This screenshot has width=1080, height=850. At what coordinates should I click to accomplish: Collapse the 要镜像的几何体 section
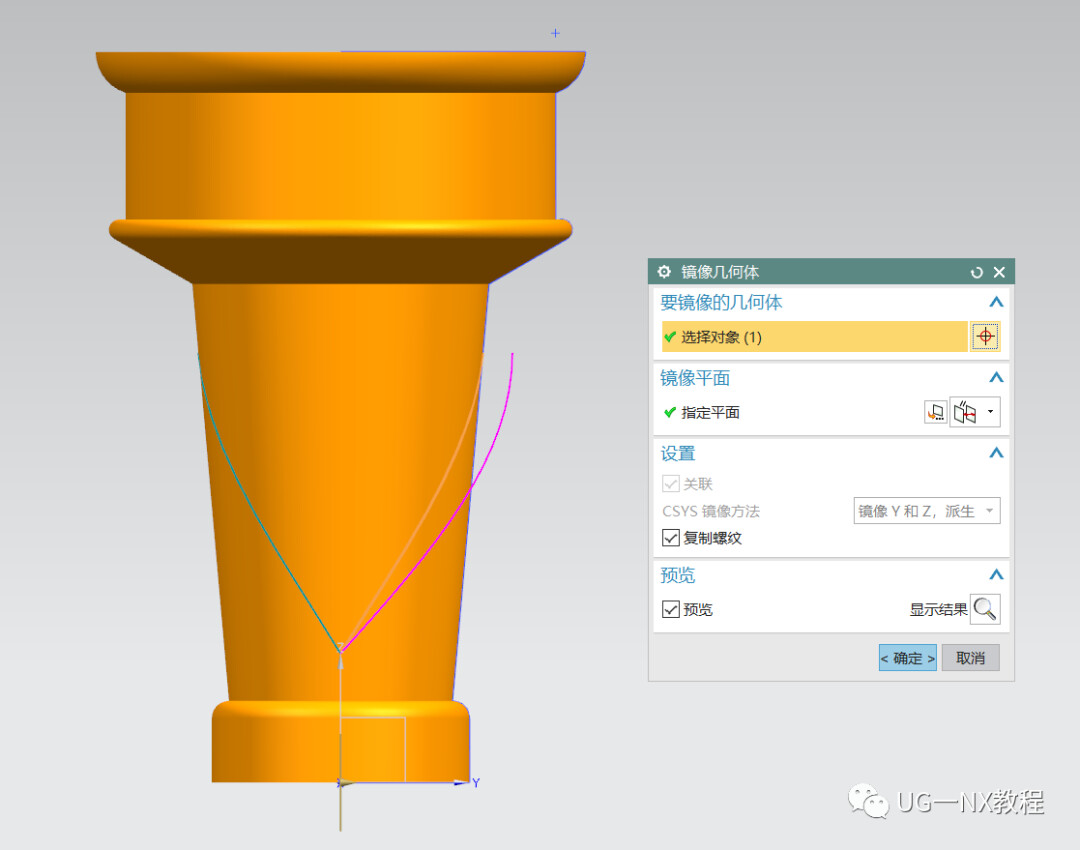(x=996, y=302)
